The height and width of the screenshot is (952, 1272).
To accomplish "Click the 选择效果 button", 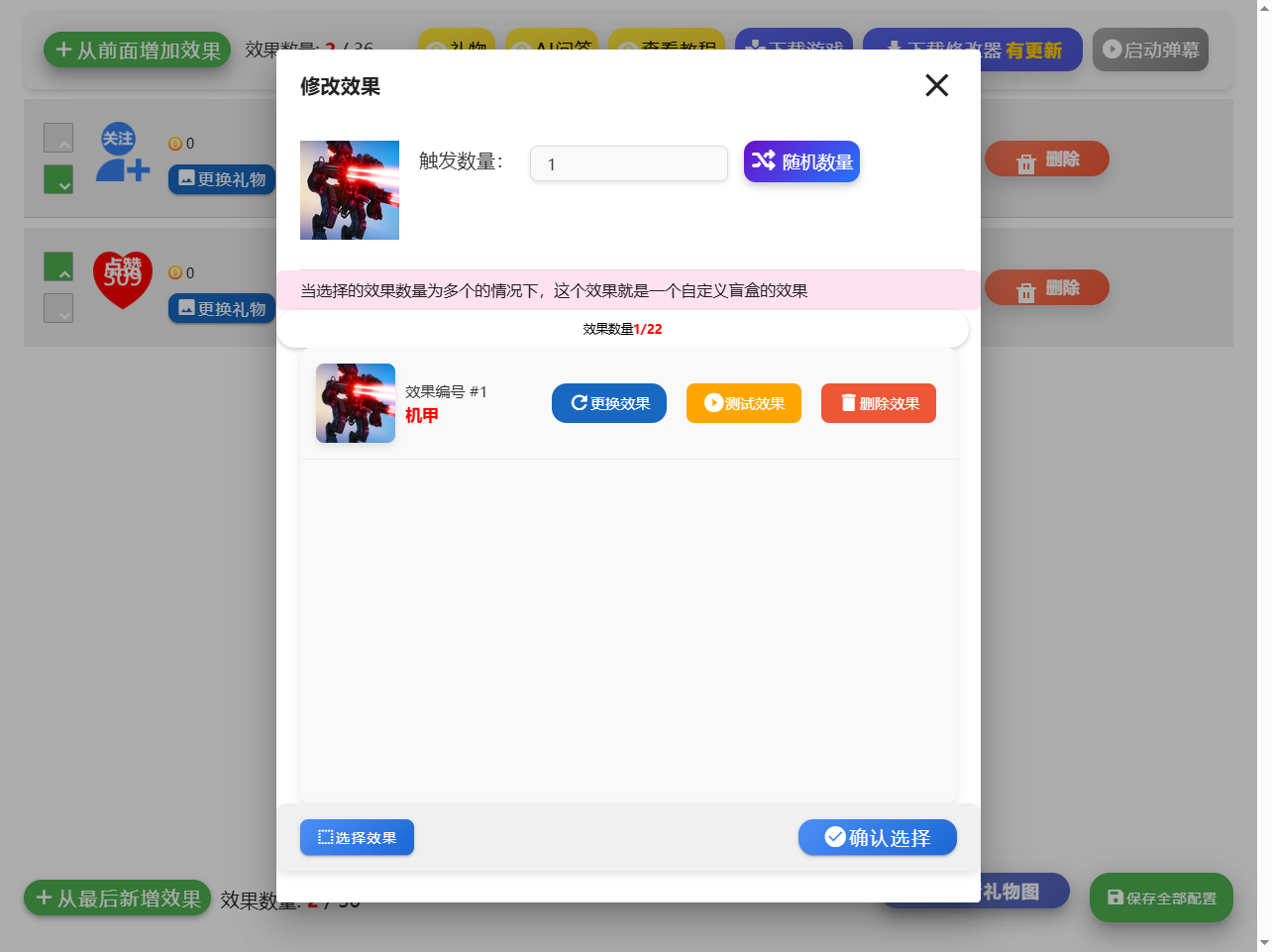I will click(357, 837).
